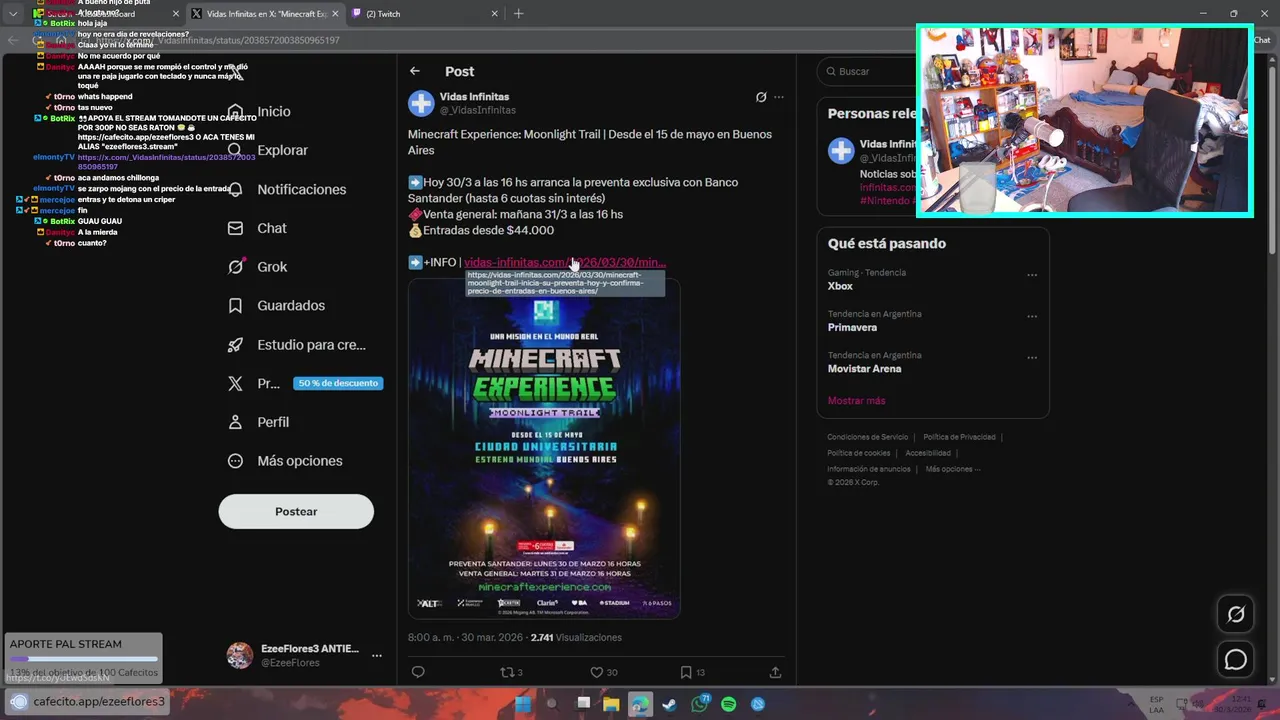Open the Movistar Arena trend
The height and width of the screenshot is (720, 1280).
(x=864, y=369)
